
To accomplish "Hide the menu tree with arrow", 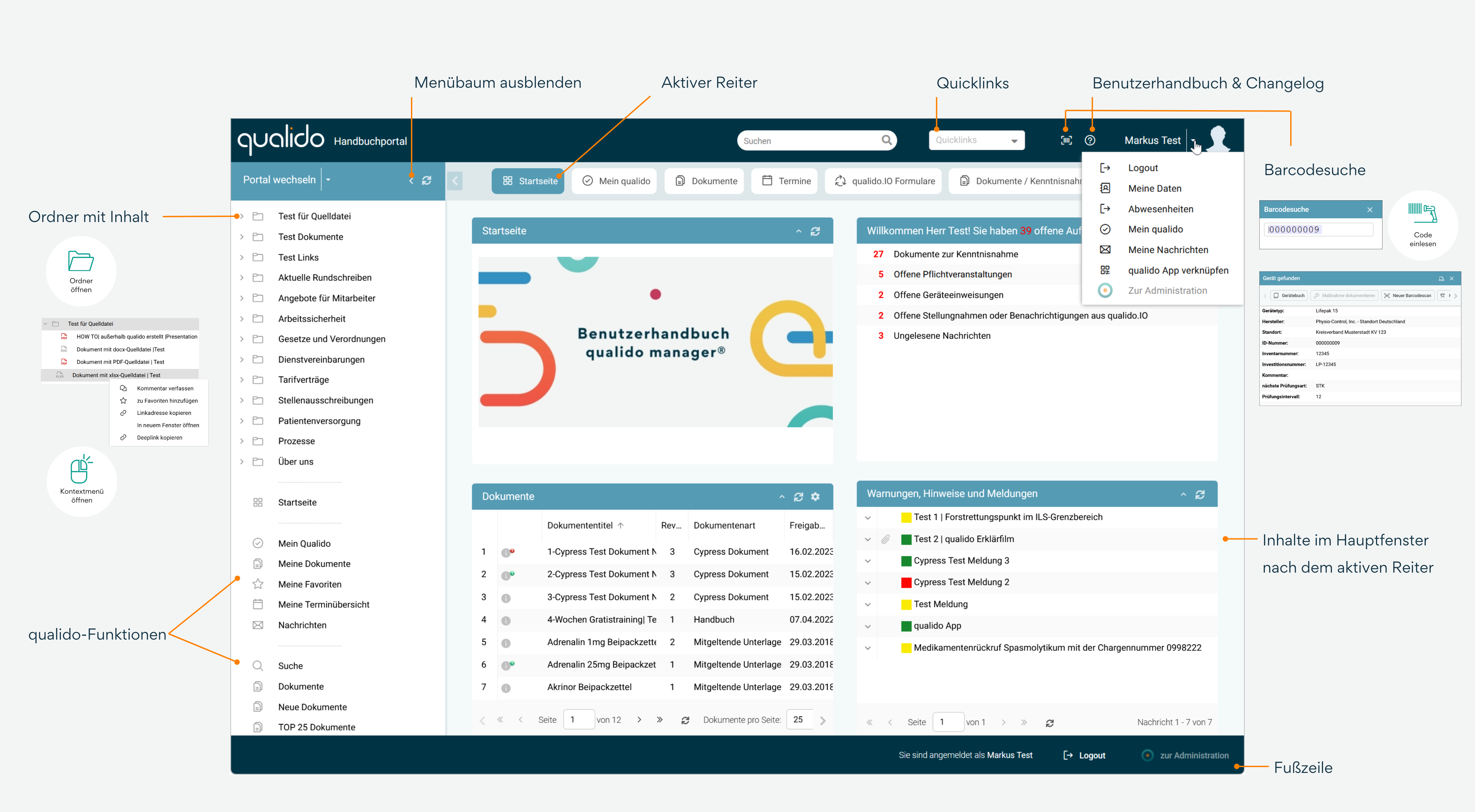I will click(411, 180).
